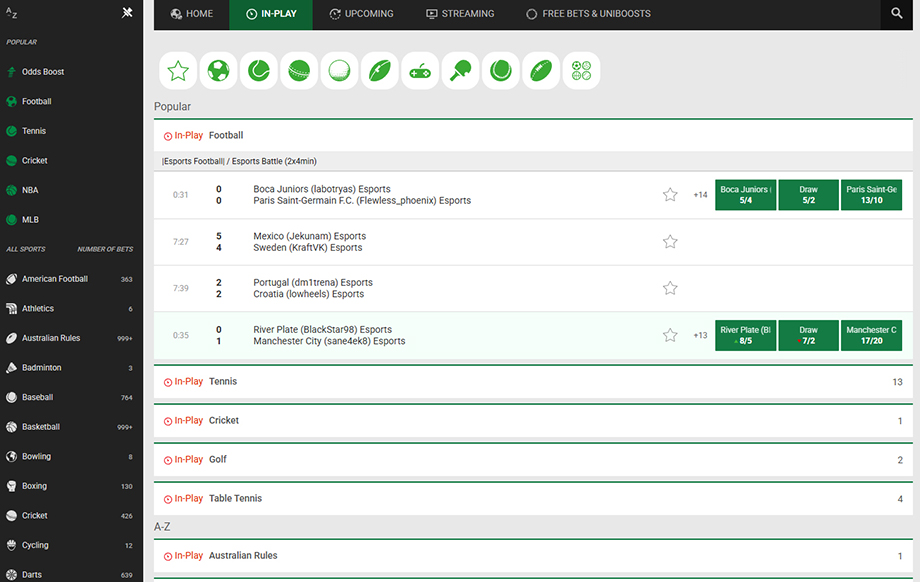
Task: Open the Mexico (Jekunam) Esports match
Action: (310, 236)
